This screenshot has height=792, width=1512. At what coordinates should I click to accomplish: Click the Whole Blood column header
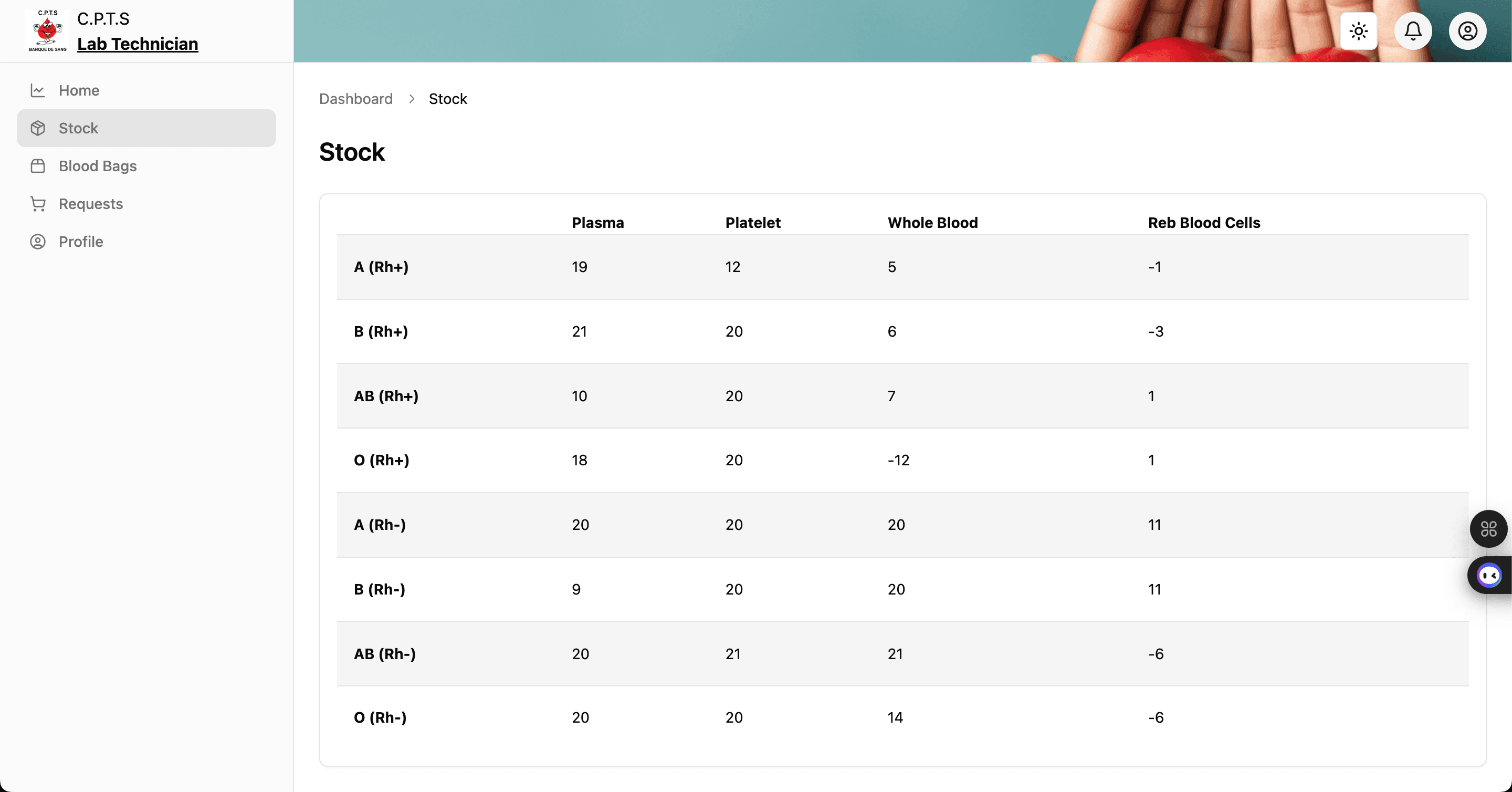[932, 223]
